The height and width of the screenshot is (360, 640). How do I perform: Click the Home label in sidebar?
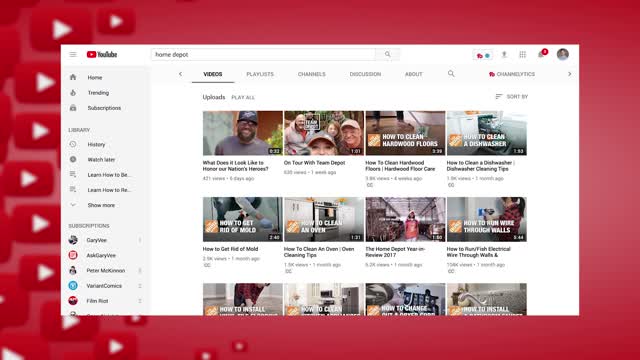pos(95,78)
